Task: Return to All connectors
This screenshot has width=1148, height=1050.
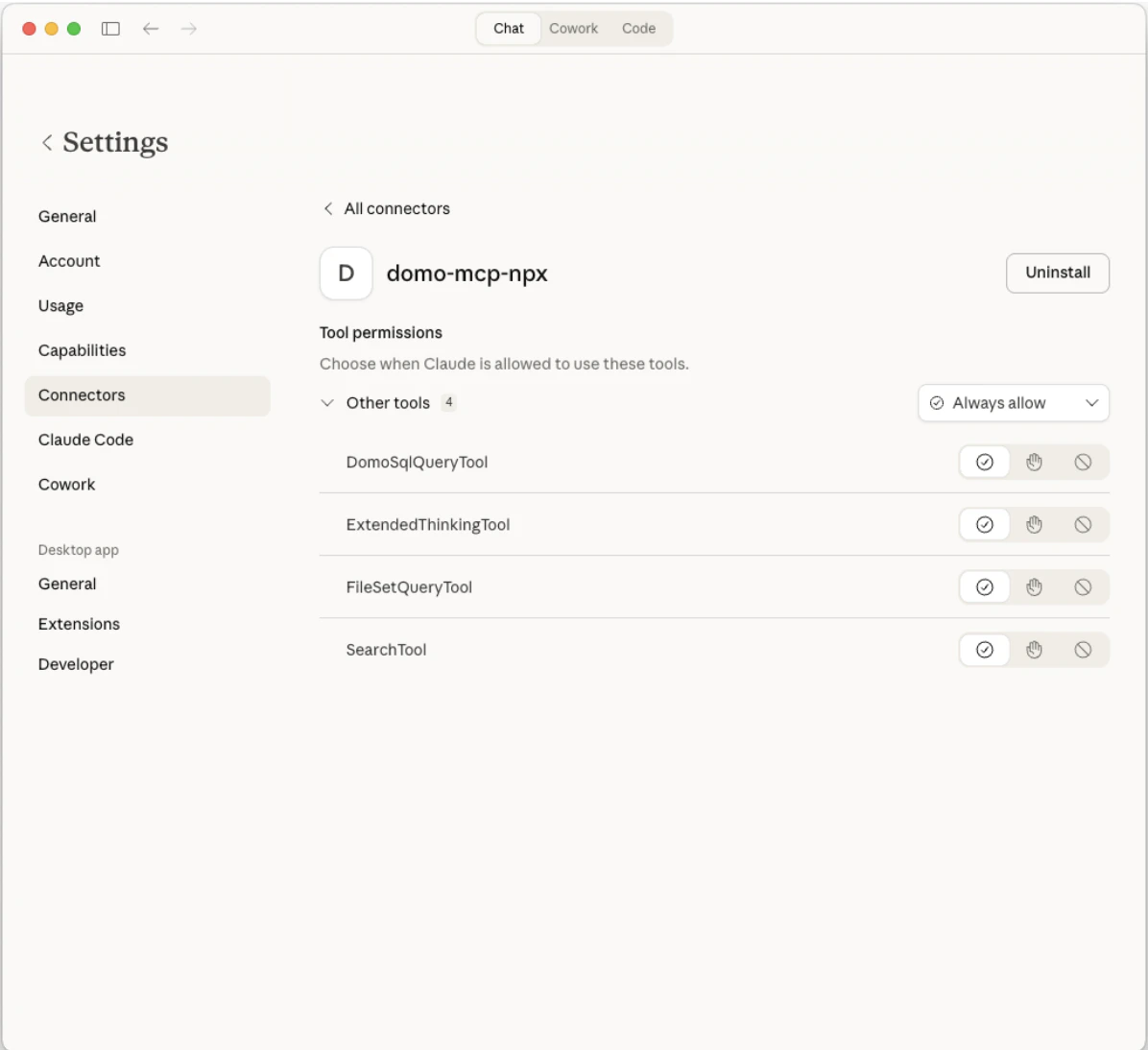Action: point(396,208)
